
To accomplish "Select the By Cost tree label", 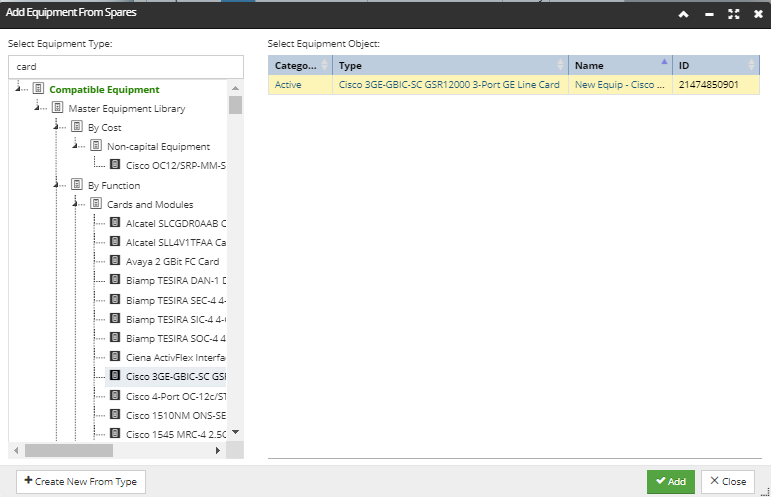I will pos(104,127).
